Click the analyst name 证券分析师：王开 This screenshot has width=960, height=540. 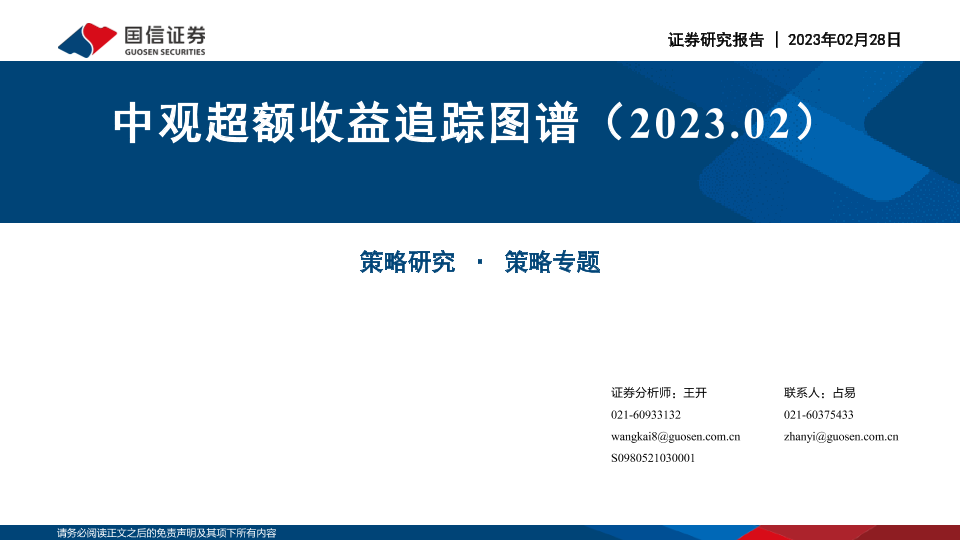pyautogui.click(x=658, y=393)
